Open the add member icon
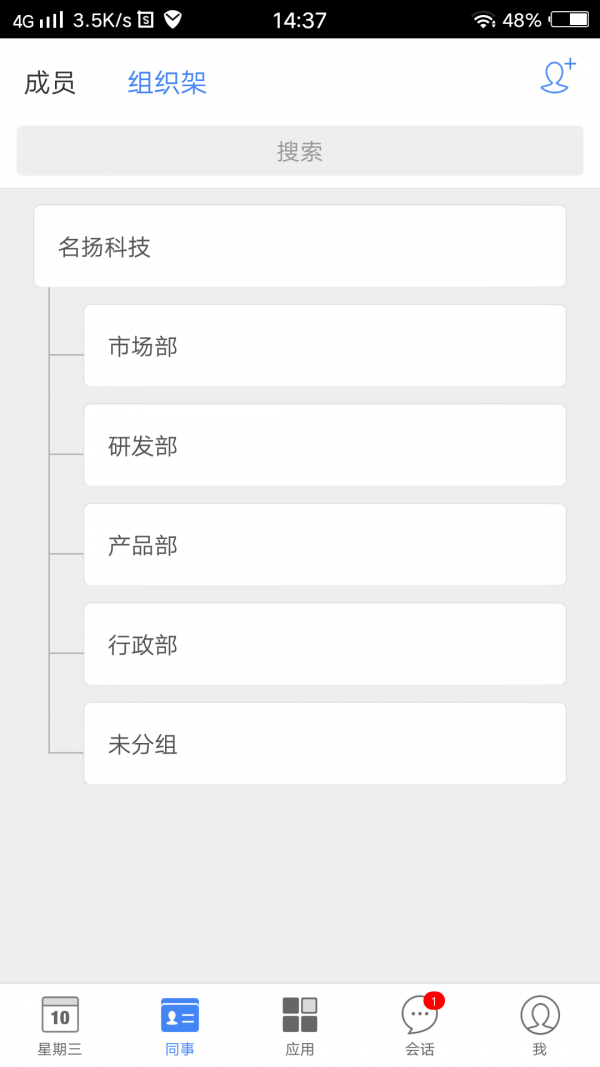 pos(557,78)
